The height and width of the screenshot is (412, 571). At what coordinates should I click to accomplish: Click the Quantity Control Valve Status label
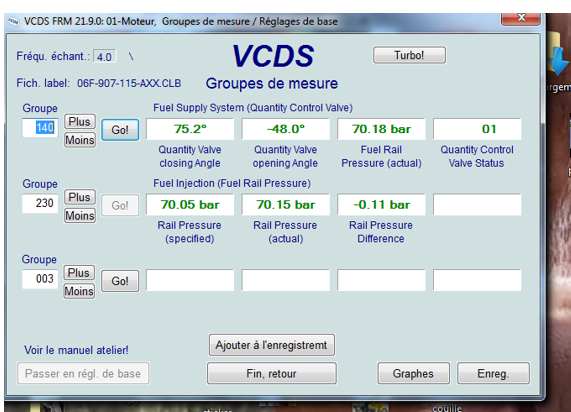click(477, 156)
